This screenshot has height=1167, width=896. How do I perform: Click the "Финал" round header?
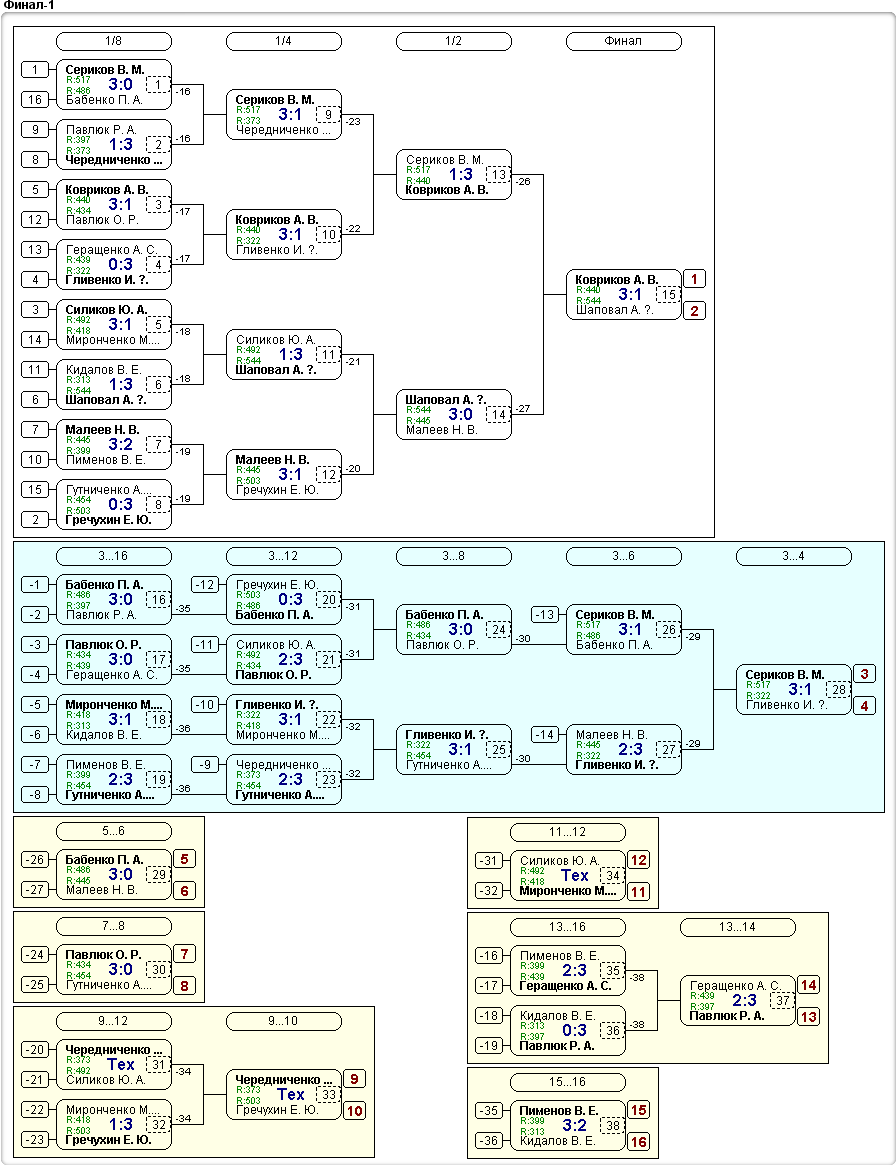(623, 41)
